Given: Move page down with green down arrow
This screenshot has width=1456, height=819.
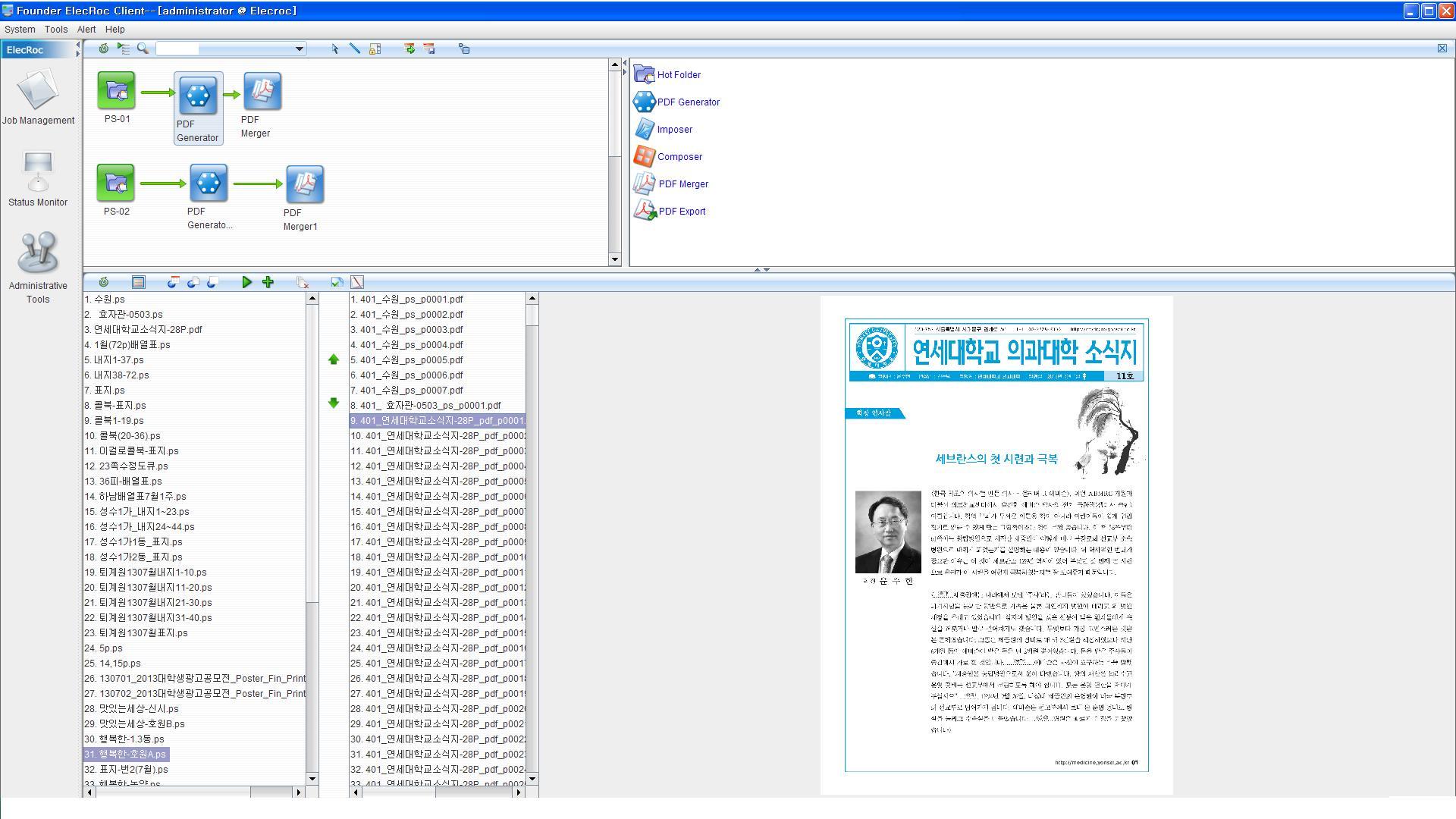Looking at the screenshot, I should 334,403.
